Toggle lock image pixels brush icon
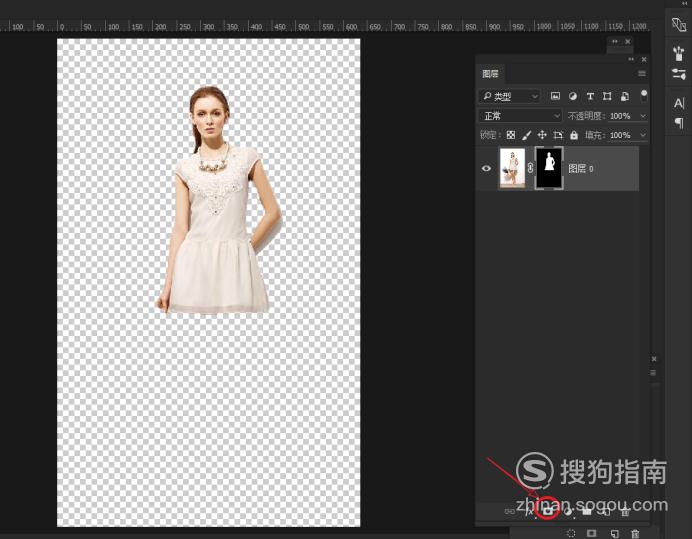Image resolution: width=692 pixels, height=539 pixels. [526, 135]
